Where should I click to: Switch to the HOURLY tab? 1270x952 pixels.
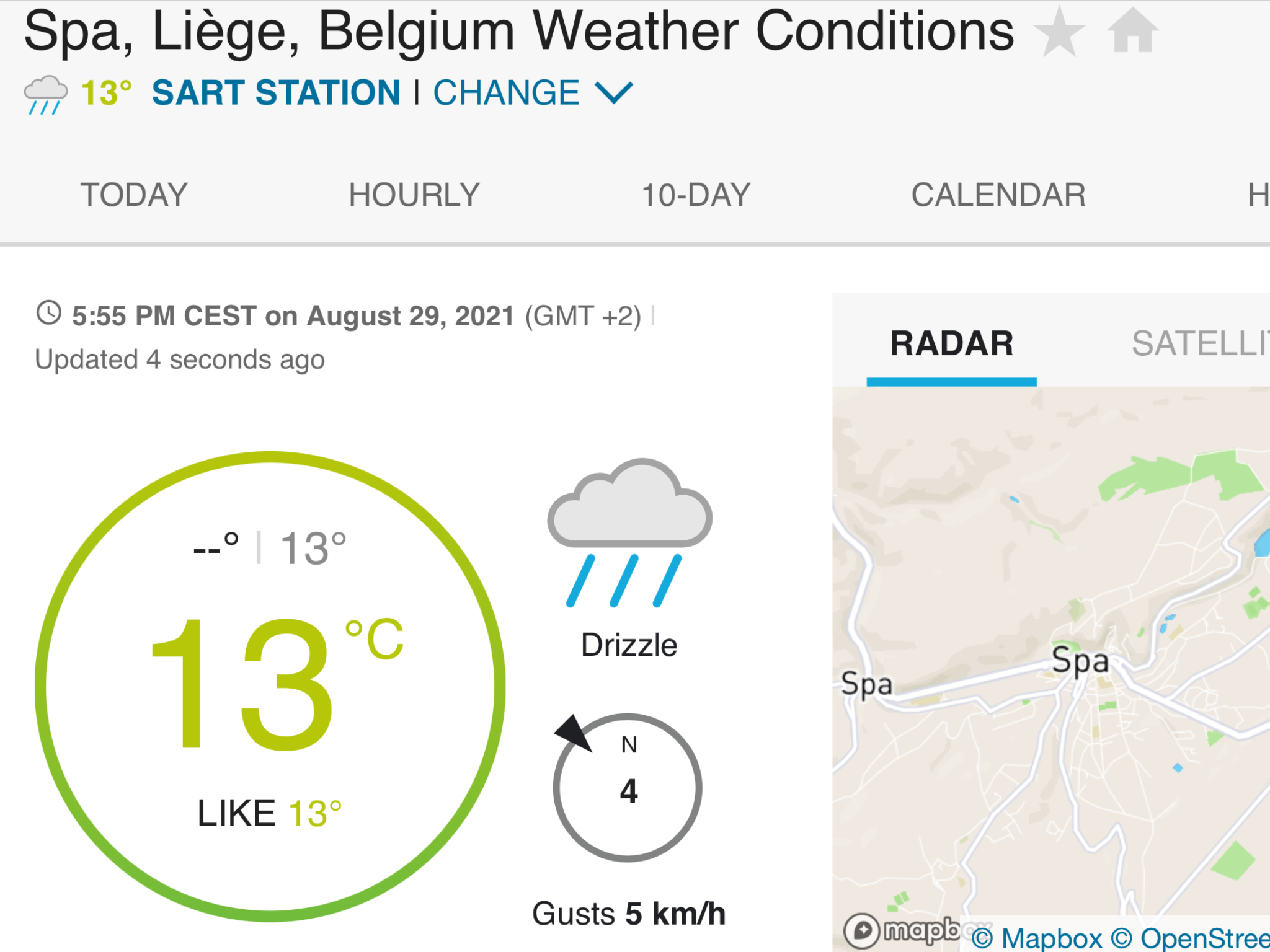(x=414, y=195)
